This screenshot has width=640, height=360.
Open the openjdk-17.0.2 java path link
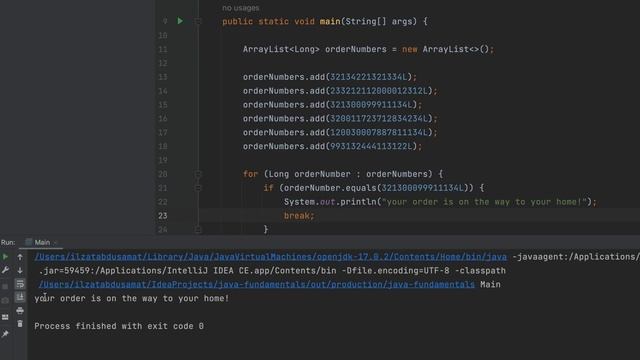click(271, 257)
